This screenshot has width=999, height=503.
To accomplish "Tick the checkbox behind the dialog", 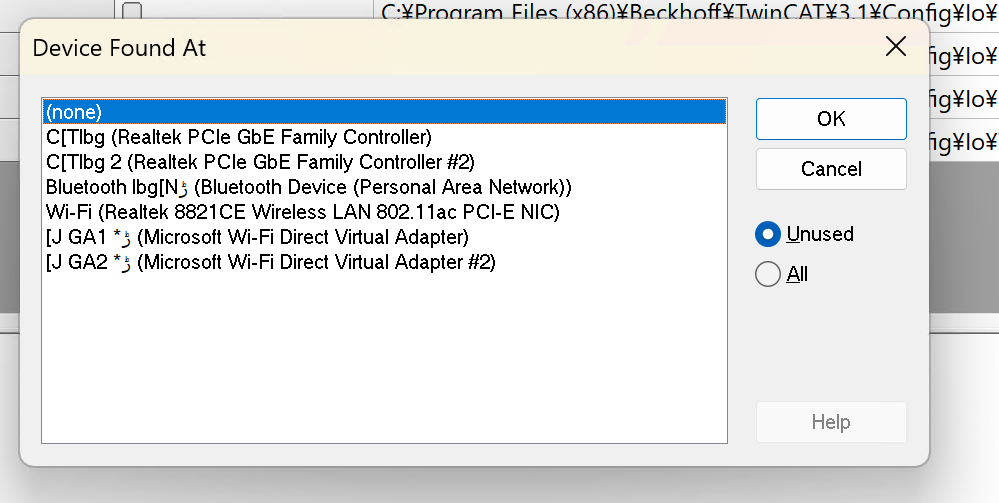I will (x=132, y=12).
